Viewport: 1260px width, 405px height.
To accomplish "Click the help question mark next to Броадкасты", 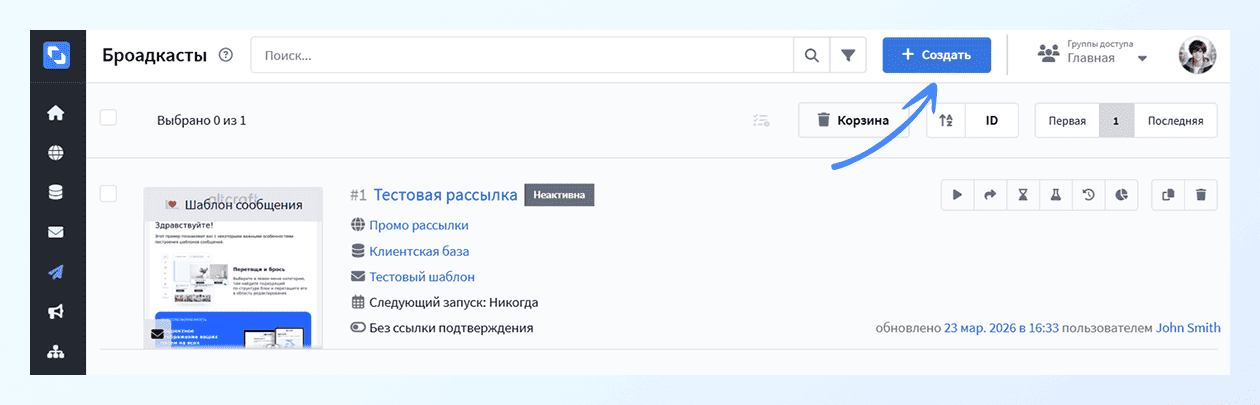I will click(x=226, y=55).
